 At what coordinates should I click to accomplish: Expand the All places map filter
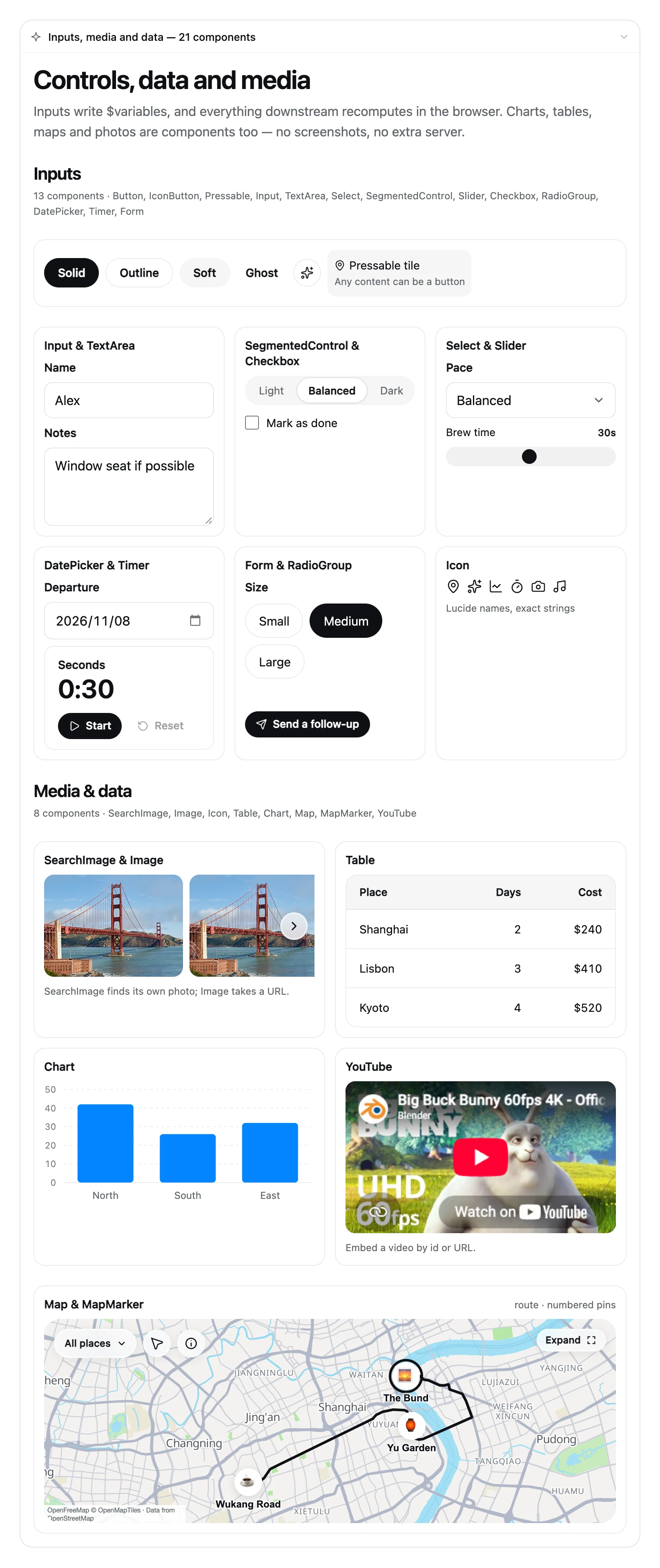tap(95, 1343)
